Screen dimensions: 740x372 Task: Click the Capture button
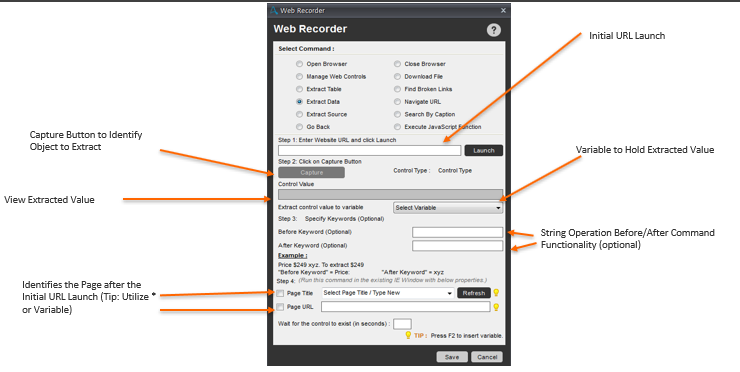pos(311,172)
